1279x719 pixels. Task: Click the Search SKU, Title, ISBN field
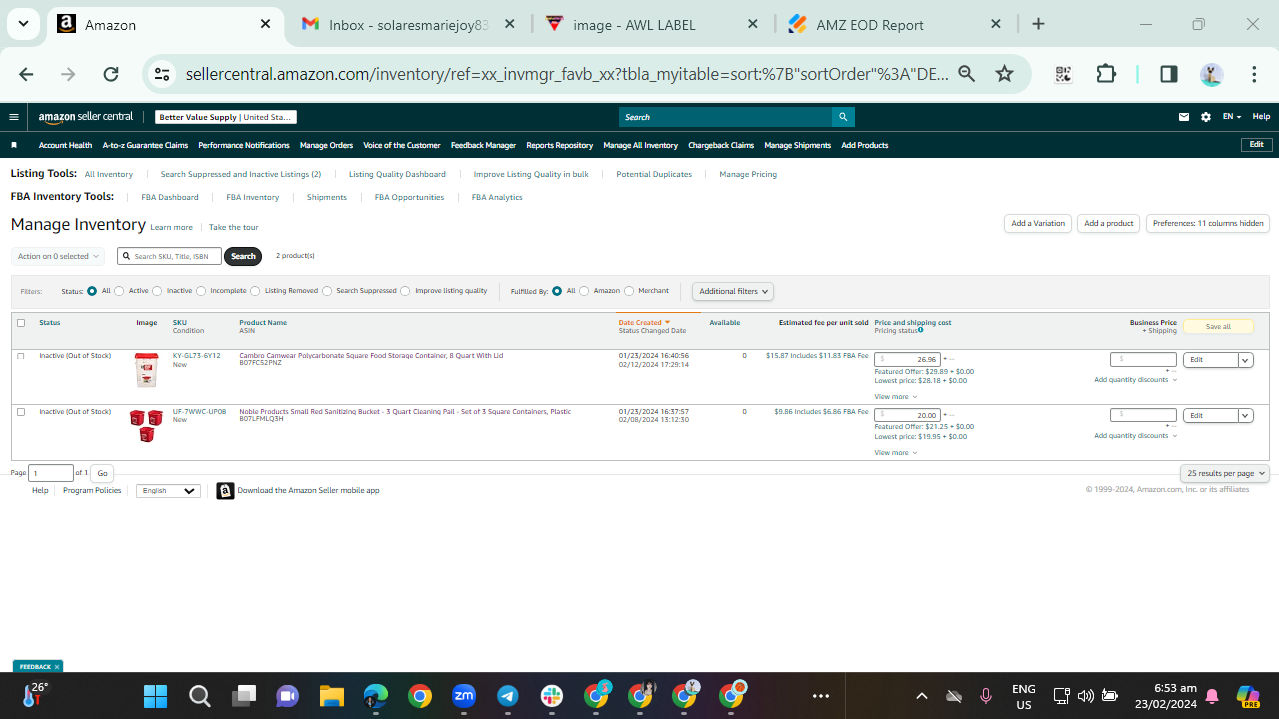169,256
